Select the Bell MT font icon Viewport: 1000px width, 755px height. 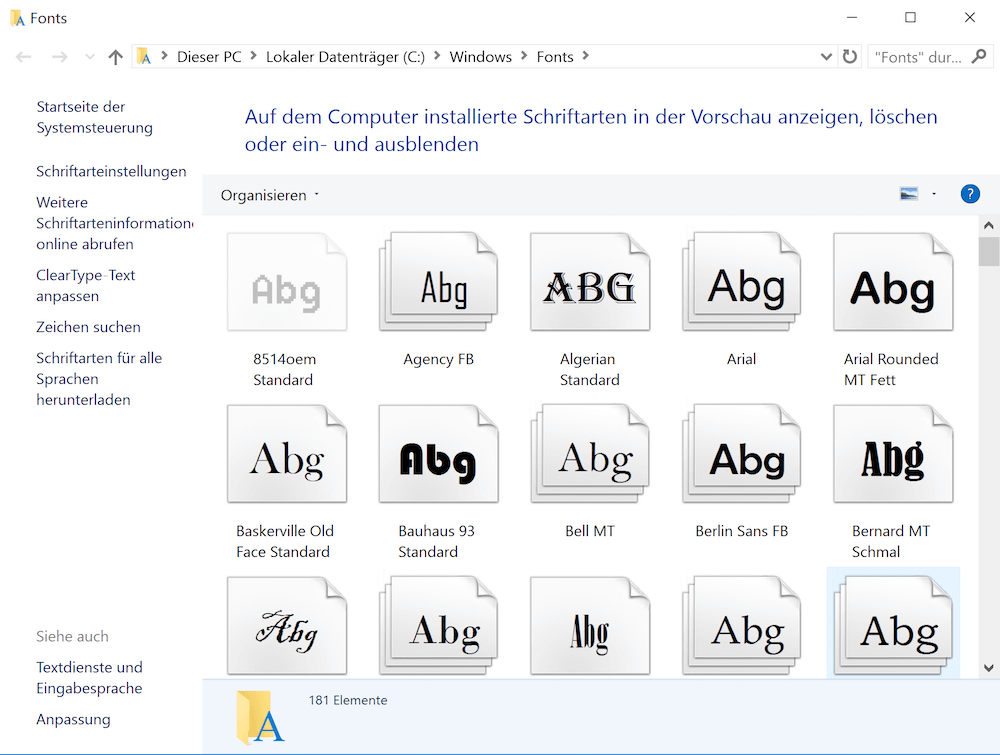[590, 454]
